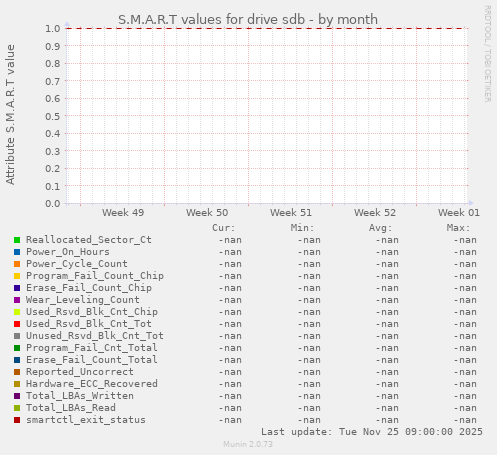Click the olive green Total_LBAs_Read swatch
Image resolution: width=497 pixels, height=455 pixels.
[x=17, y=408]
